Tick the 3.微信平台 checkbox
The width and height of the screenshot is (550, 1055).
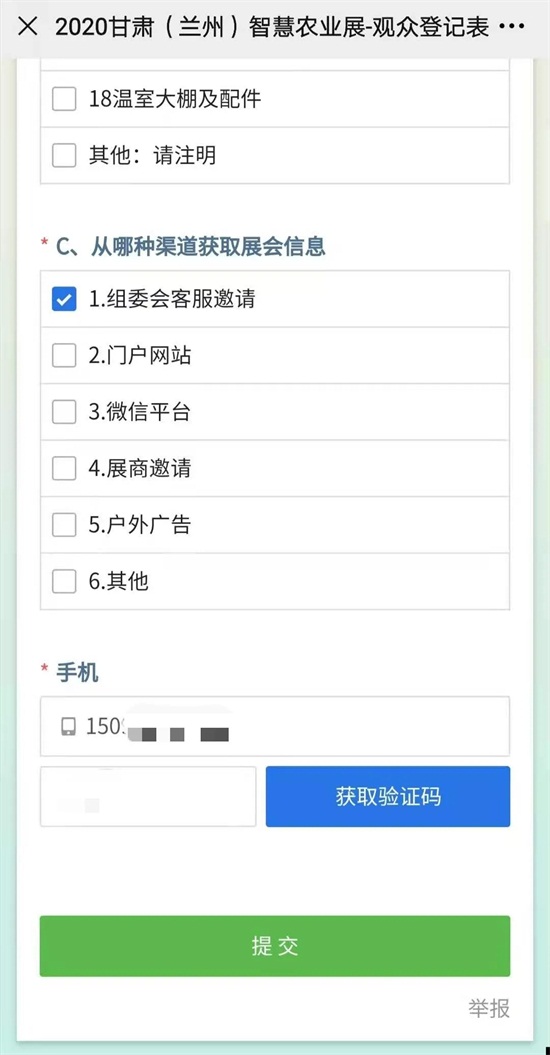click(64, 412)
